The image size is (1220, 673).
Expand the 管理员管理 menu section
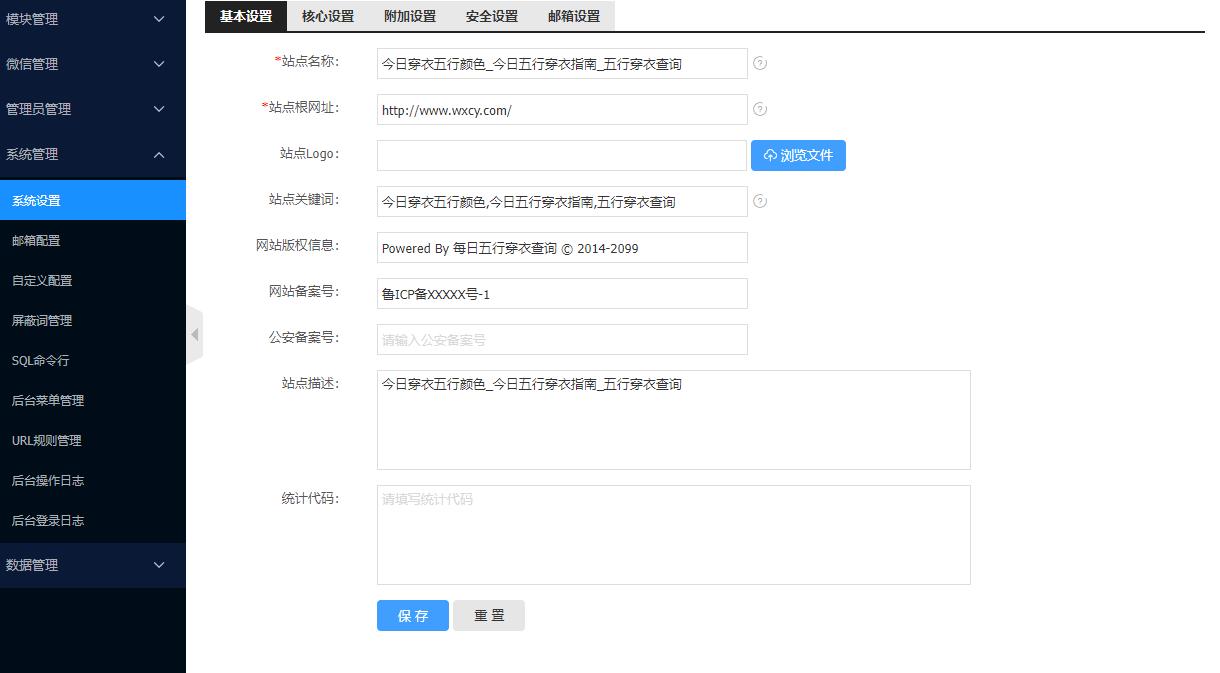pos(92,109)
